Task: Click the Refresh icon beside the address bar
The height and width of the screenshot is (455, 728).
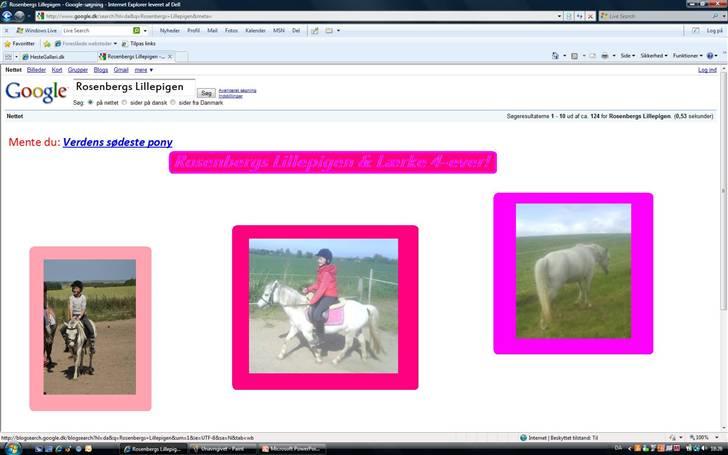Action: pos(579,16)
